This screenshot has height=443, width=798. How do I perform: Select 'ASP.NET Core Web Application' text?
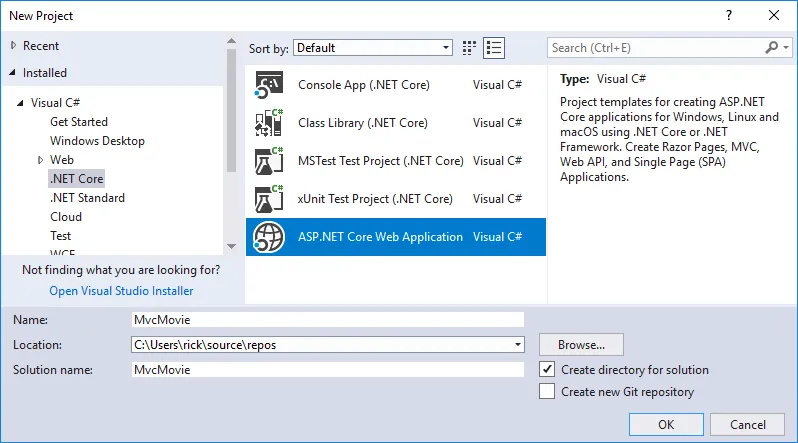coord(380,237)
